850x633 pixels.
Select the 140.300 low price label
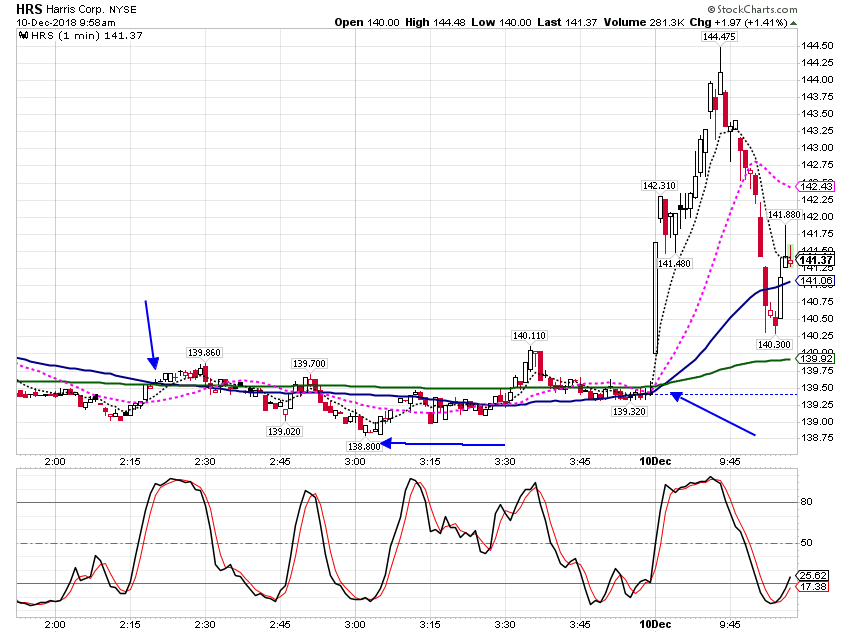click(774, 344)
